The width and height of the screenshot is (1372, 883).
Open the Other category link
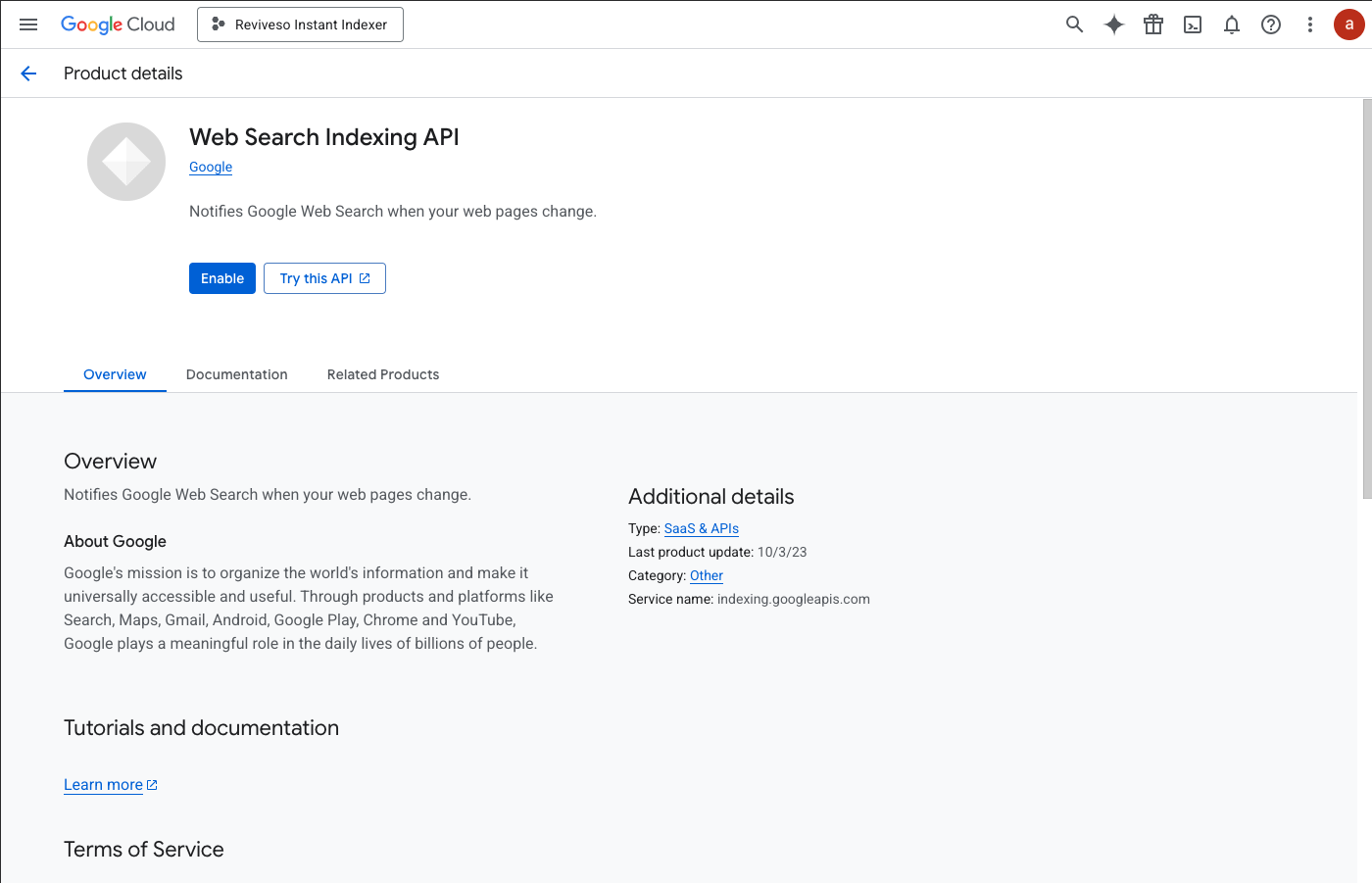pyautogui.click(x=707, y=575)
